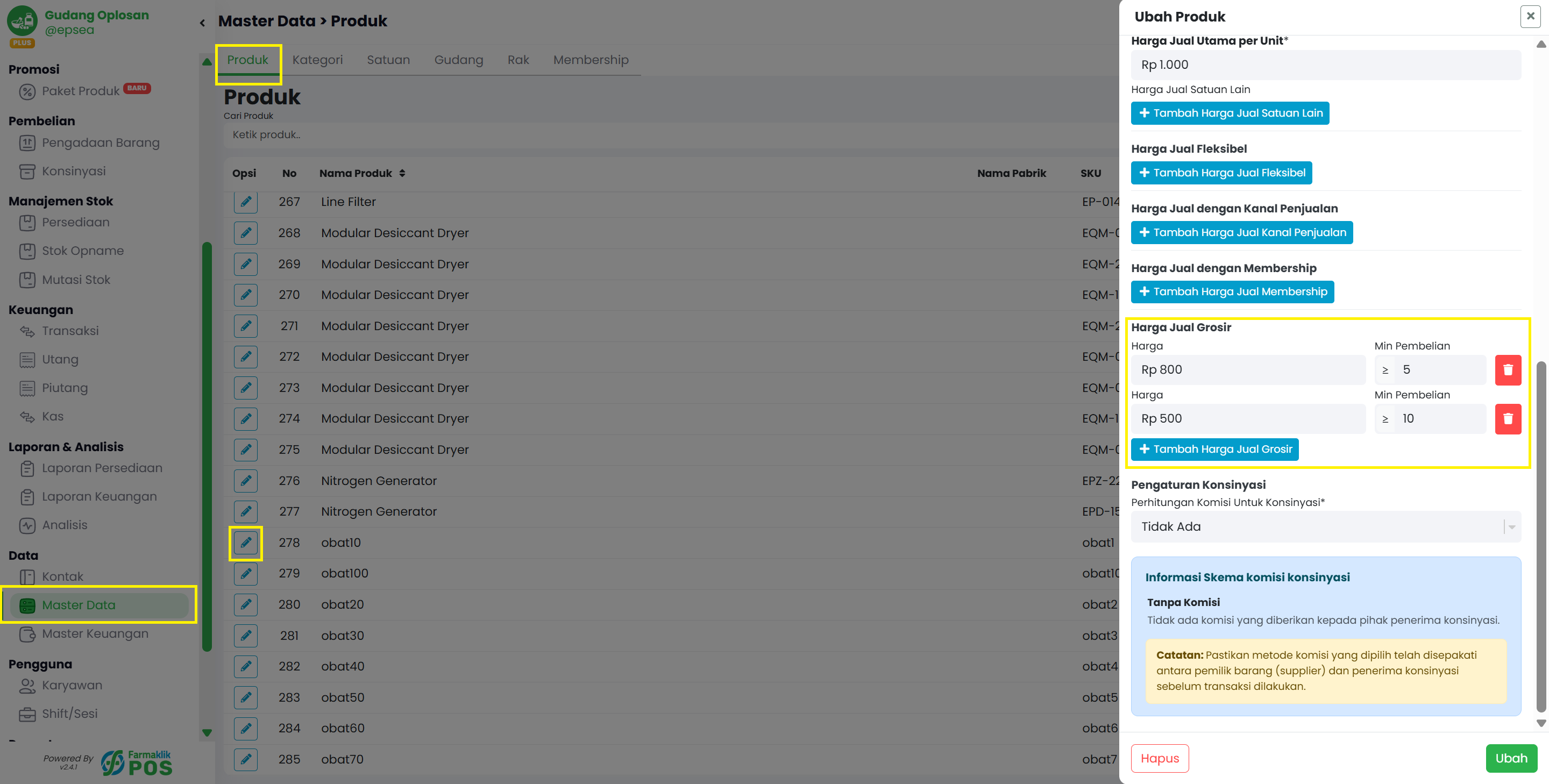The image size is (1549, 784).
Task: Collapse the sidebar with the chevron arrow
Action: [203, 23]
